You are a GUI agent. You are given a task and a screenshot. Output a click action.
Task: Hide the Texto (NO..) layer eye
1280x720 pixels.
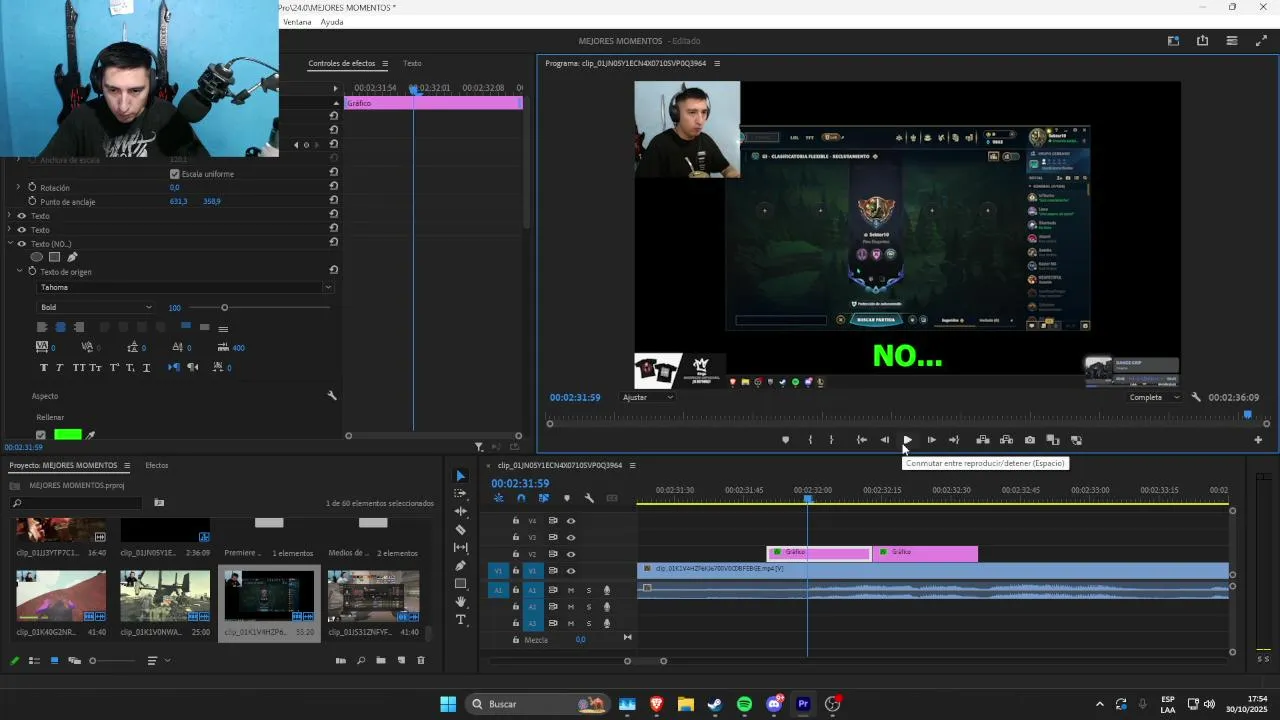point(21,244)
